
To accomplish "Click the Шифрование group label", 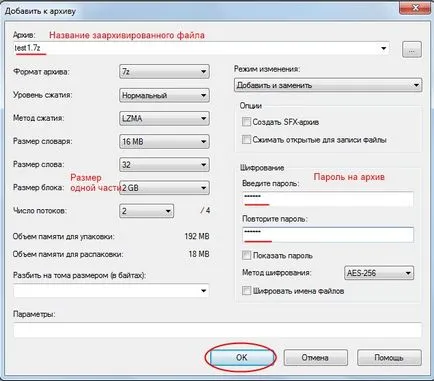I will coord(262,168).
